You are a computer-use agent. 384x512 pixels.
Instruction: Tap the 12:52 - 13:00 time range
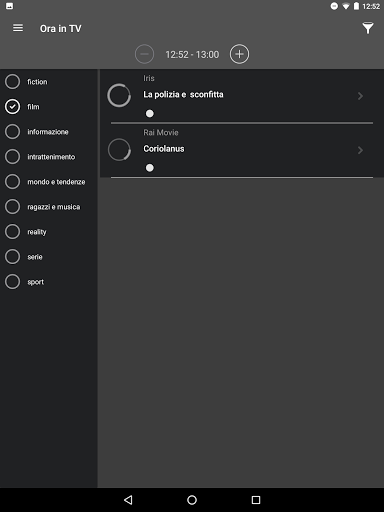pos(192,54)
